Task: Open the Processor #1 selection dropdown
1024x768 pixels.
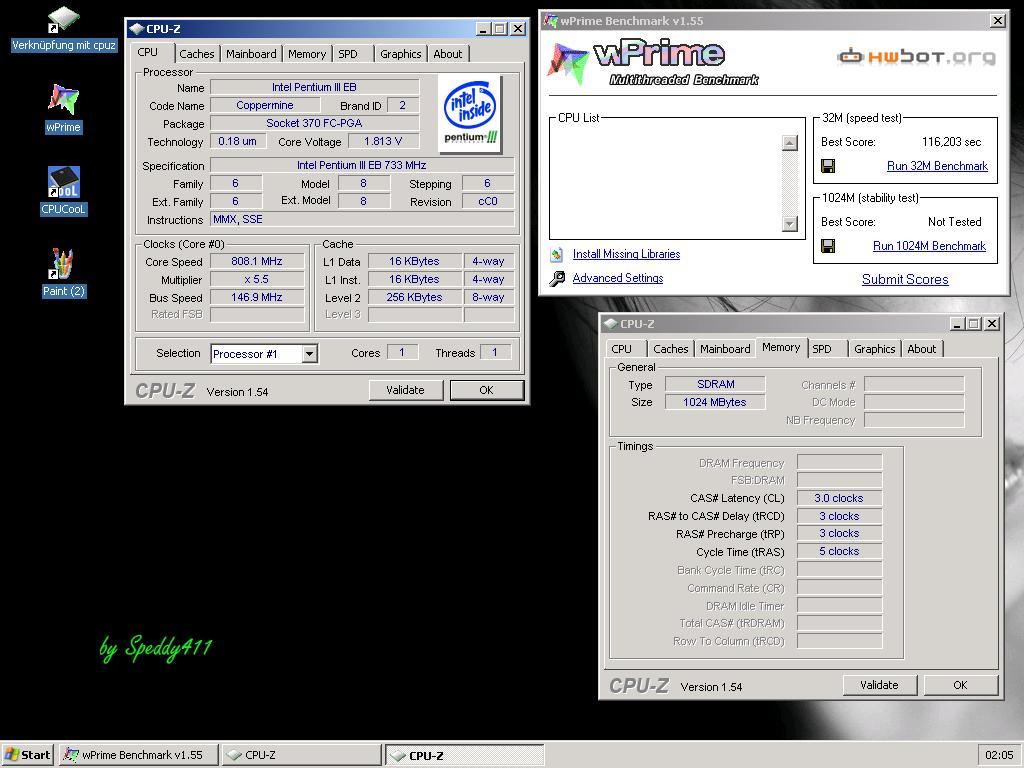Action: 310,353
